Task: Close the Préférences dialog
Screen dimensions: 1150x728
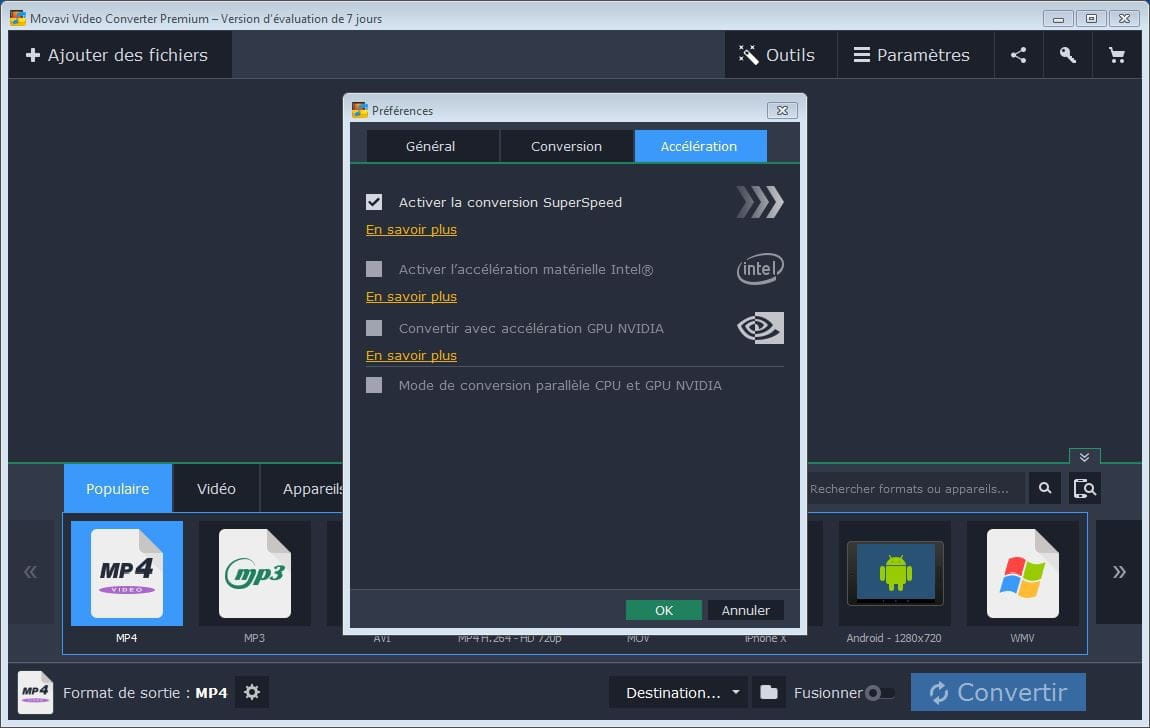Action: click(x=782, y=111)
